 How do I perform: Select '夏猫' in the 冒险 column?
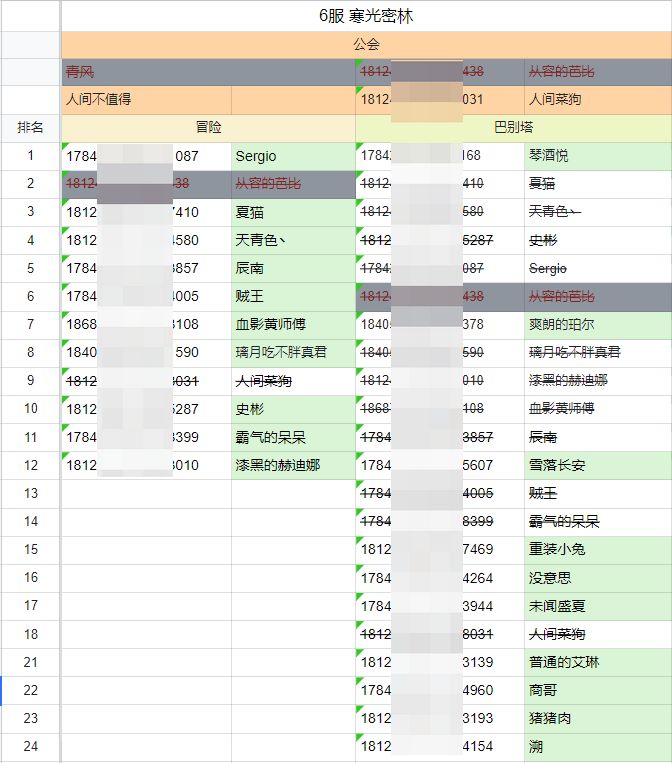click(x=293, y=212)
